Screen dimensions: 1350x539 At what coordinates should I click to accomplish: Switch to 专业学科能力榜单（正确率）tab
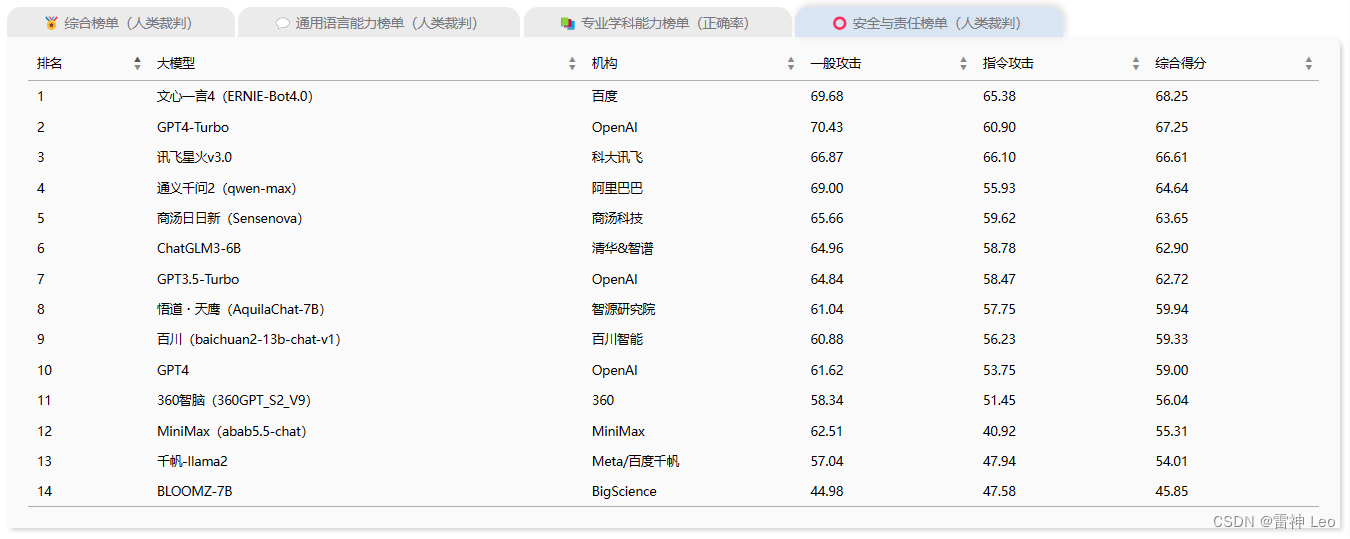[656, 22]
